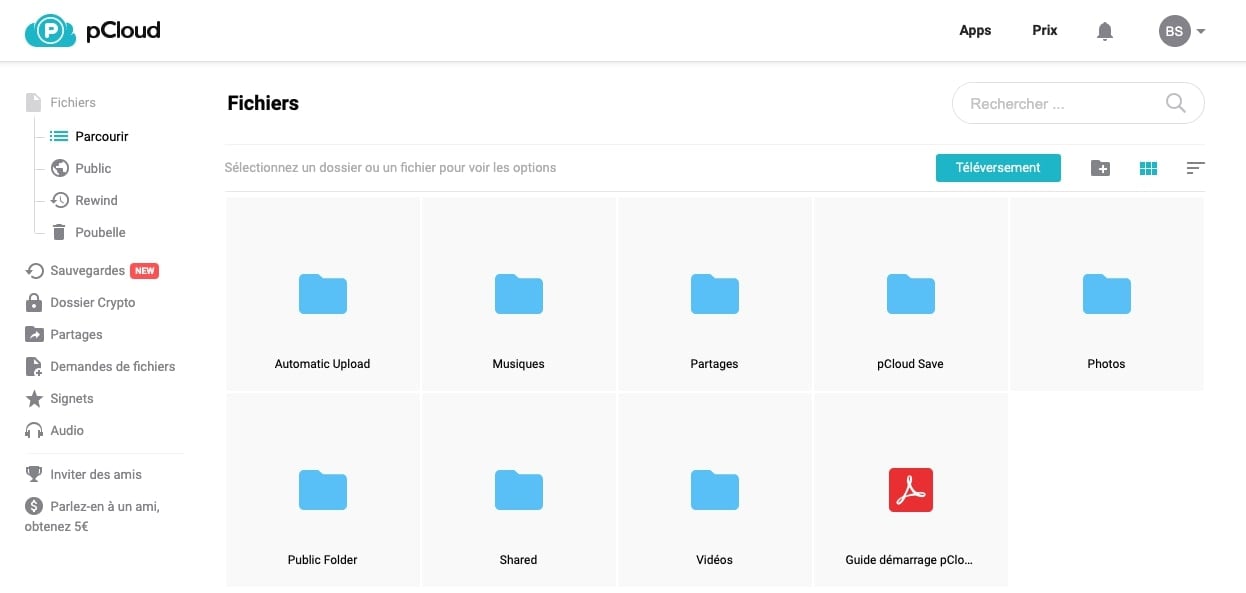The image size is (1246, 593).
Task: Select the Photos folder icon
Action: pyautogui.click(x=1107, y=294)
